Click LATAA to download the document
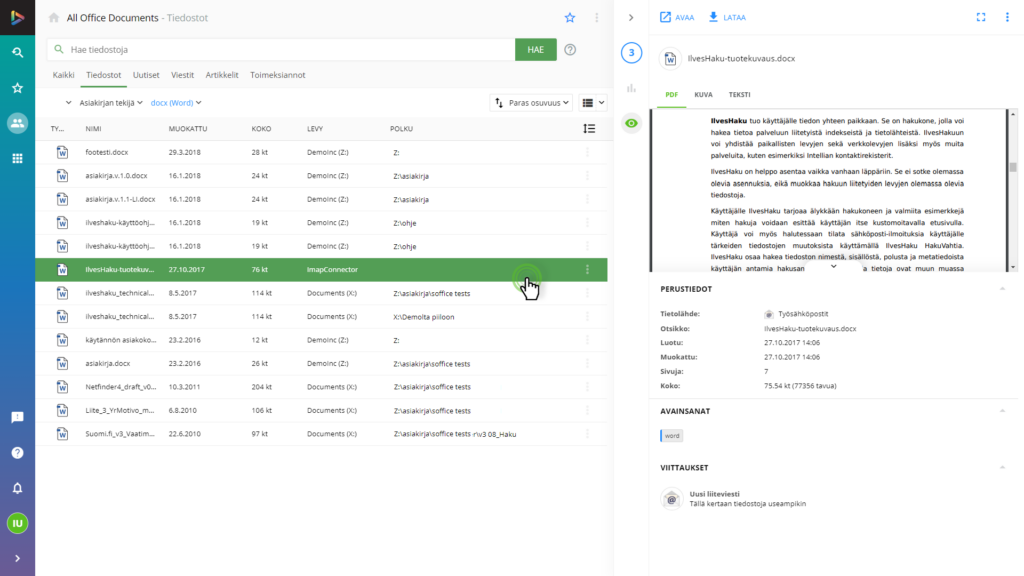This screenshot has height=576, width=1024. click(727, 18)
